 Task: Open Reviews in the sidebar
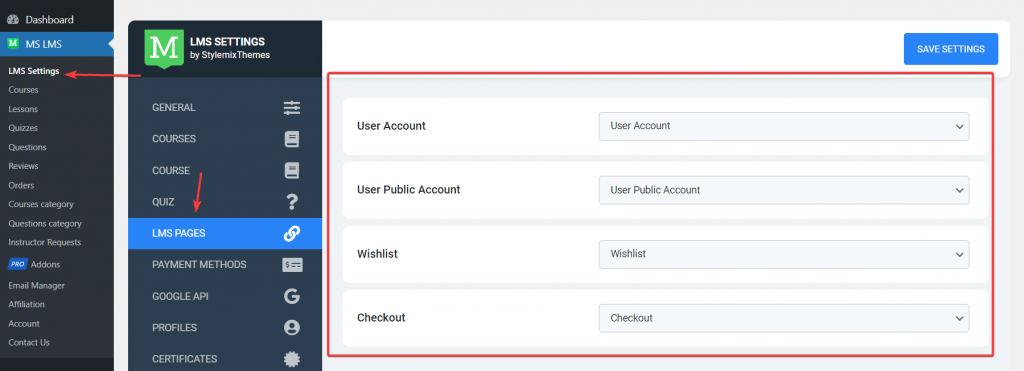[24, 166]
